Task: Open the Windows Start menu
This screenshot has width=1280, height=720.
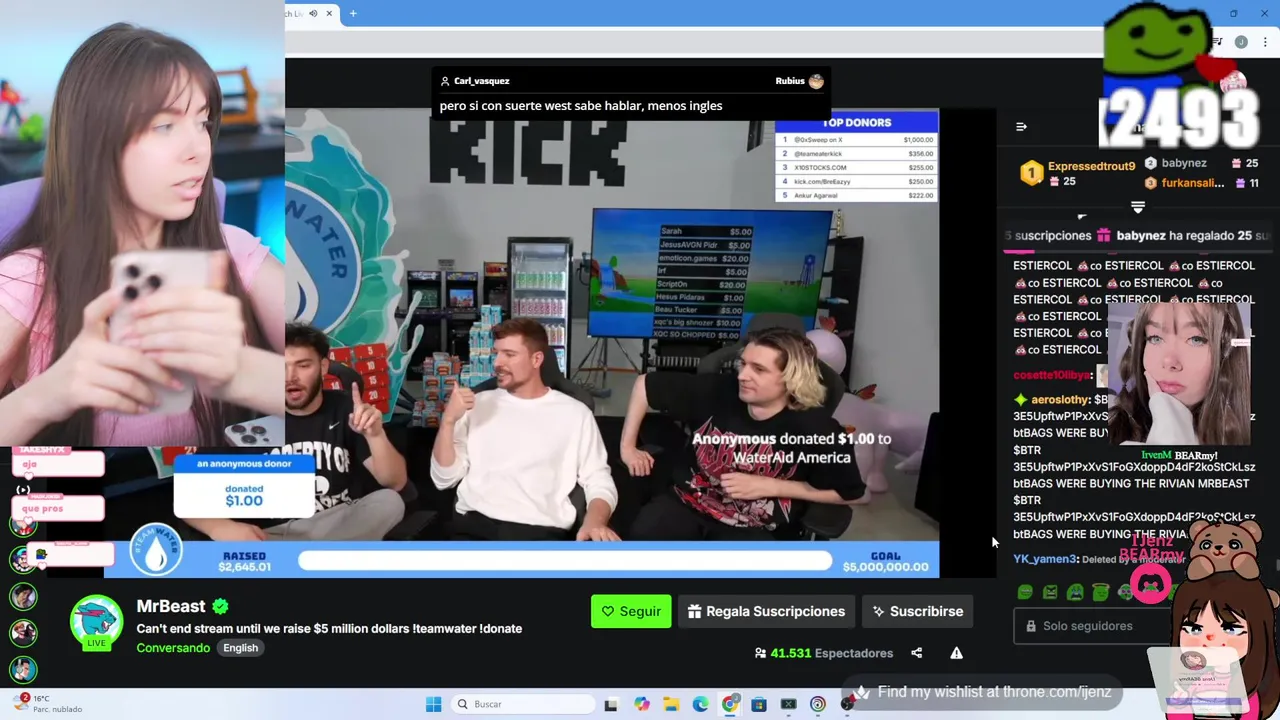Action: click(433, 704)
